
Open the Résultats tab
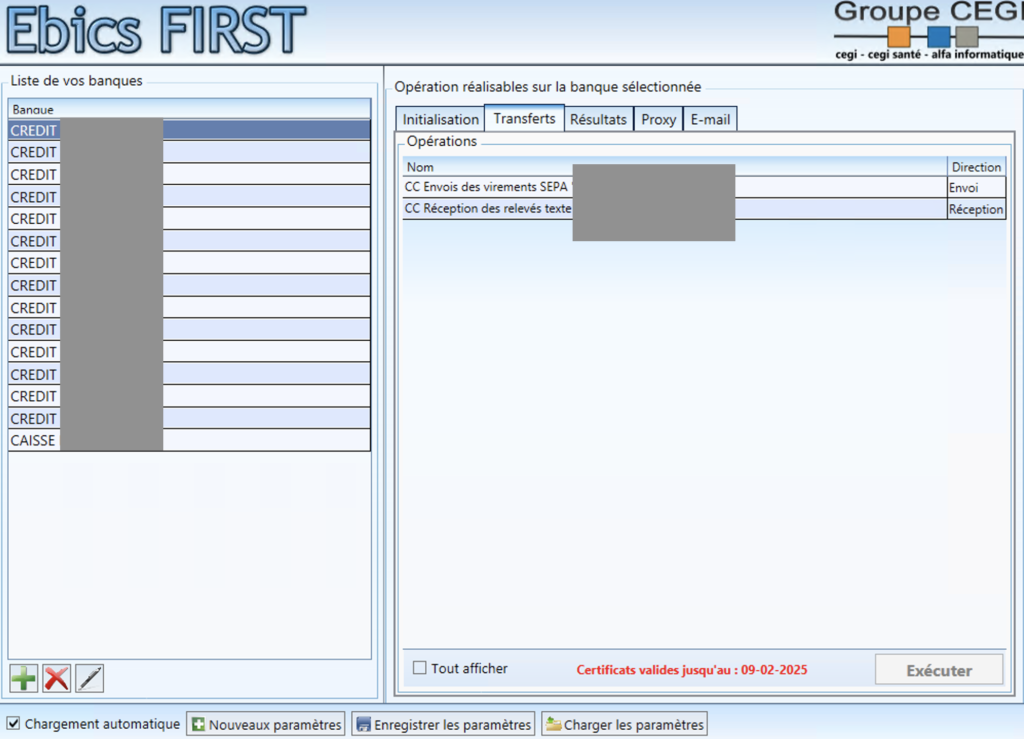(598, 119)
